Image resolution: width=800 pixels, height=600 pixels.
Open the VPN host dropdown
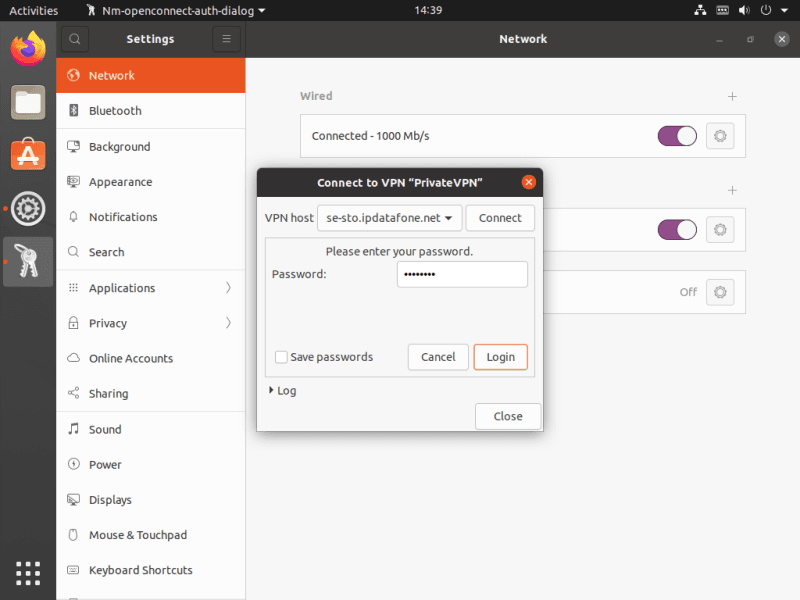[x=389, y=218]
